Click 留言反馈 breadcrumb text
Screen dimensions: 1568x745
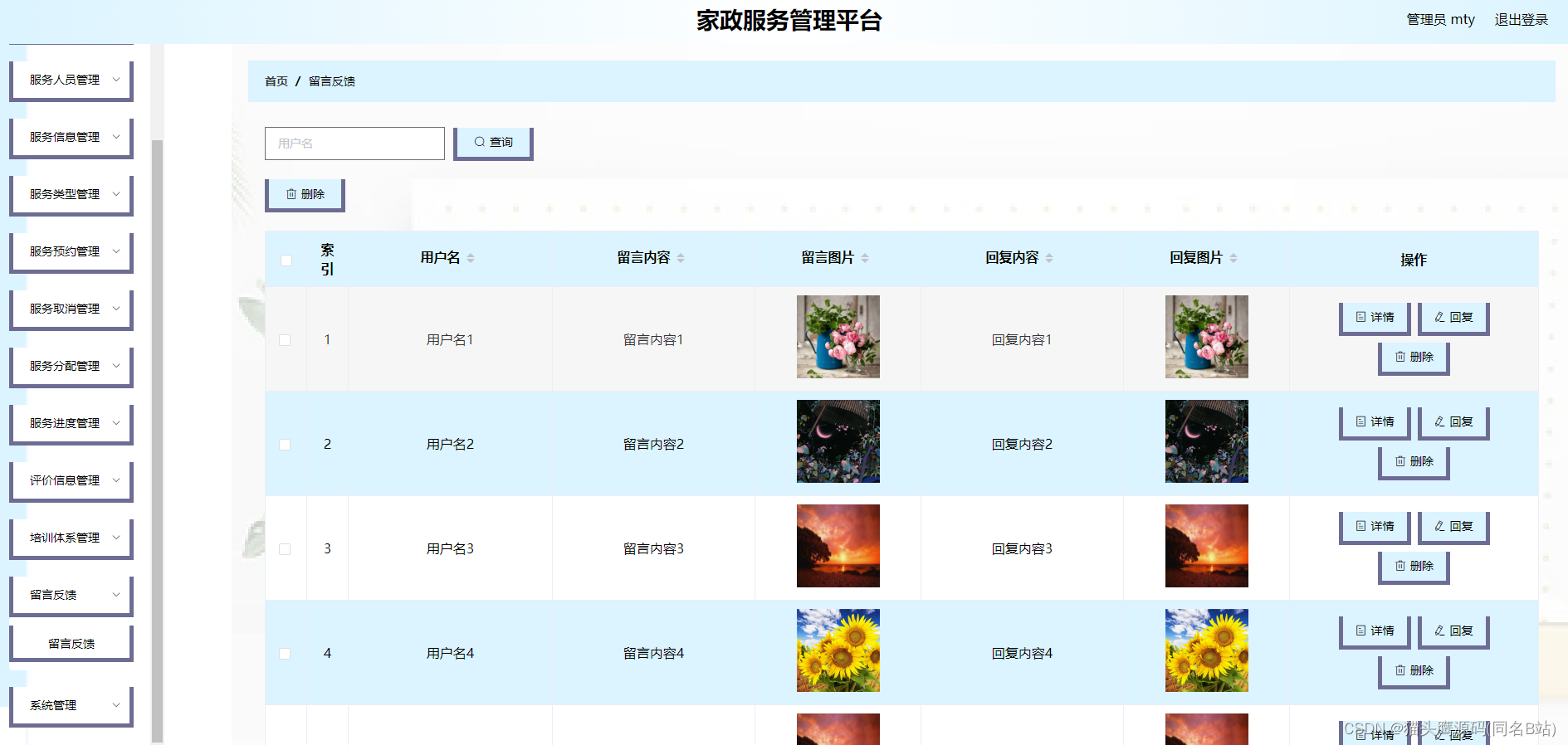[332, 81]
